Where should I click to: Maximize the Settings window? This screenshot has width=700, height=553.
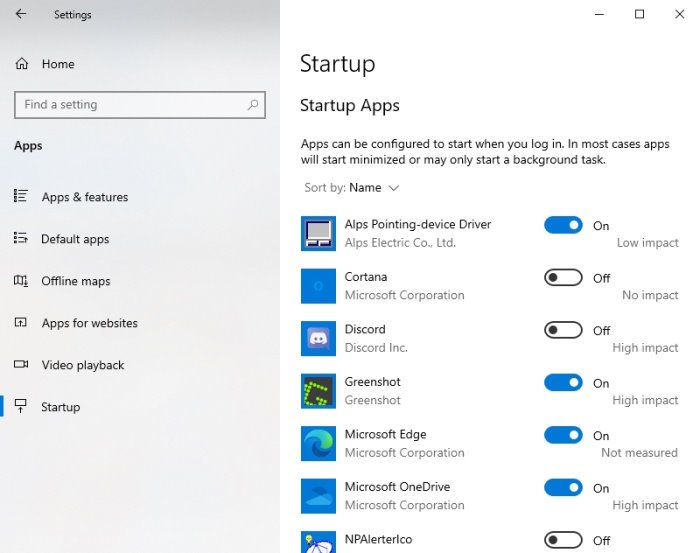pos(639,14)
